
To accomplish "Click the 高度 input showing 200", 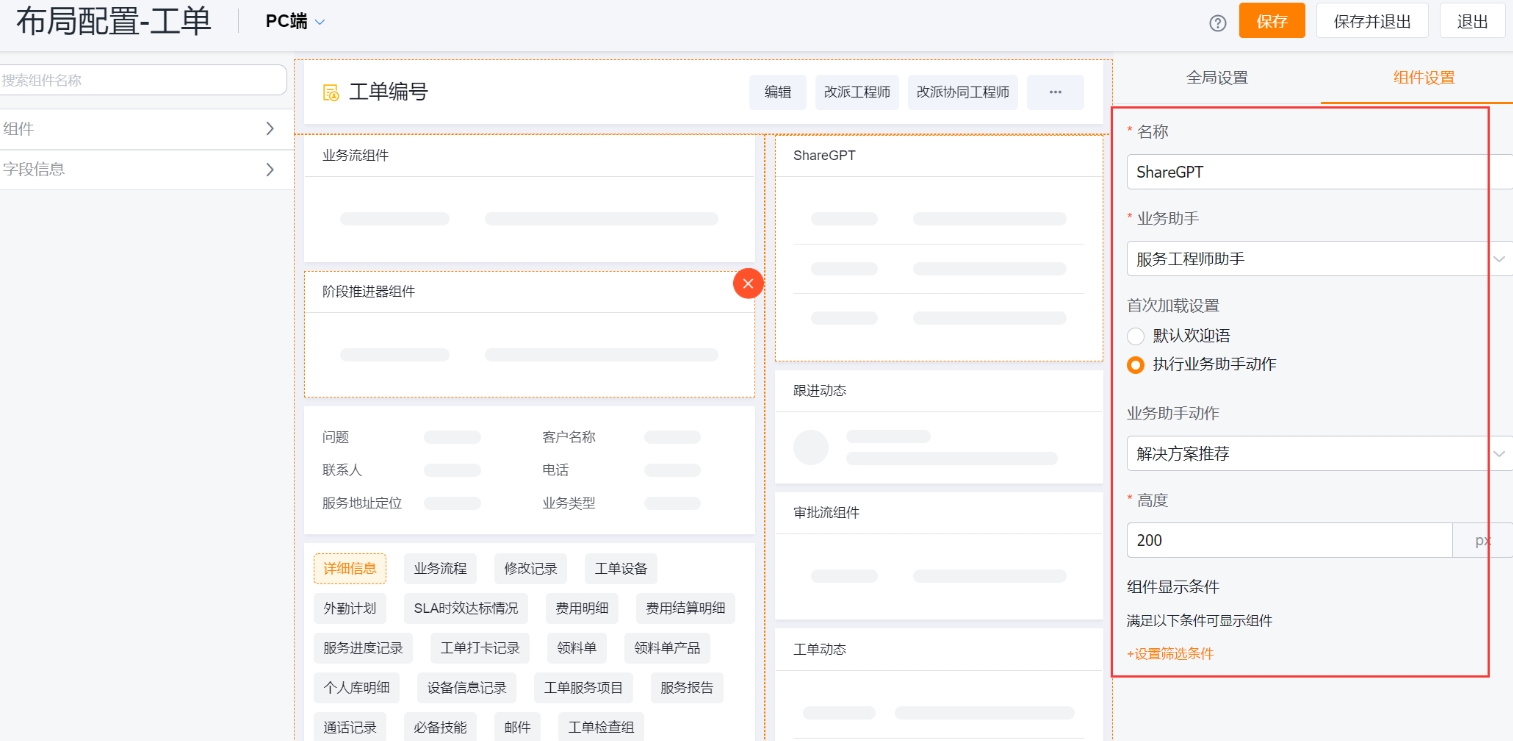I will [x=1289, y=540].
